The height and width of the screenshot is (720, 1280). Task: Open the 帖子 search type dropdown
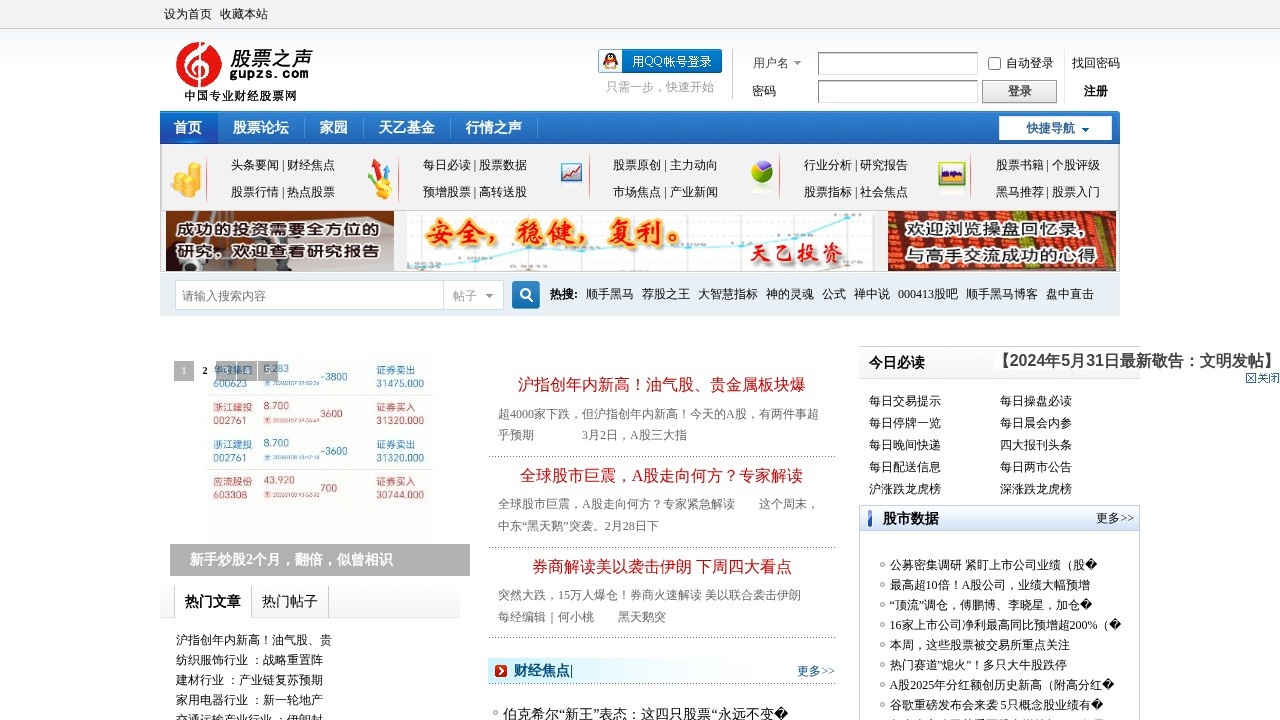tap(472, 294)
